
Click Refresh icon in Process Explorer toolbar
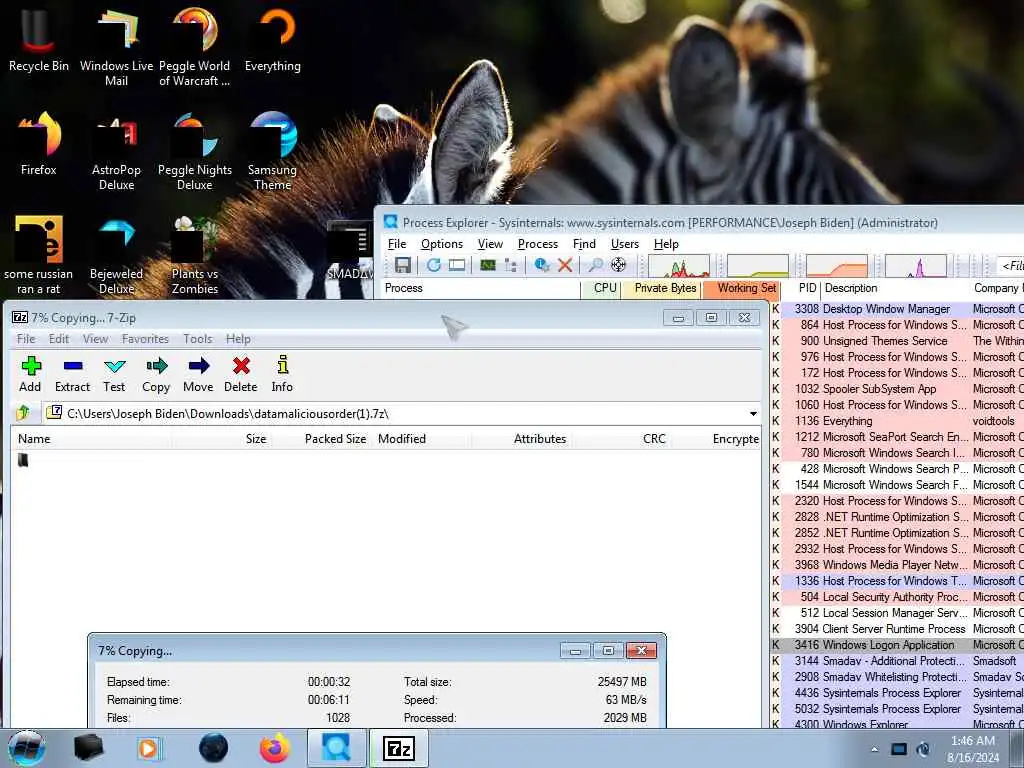click(434, 264)
